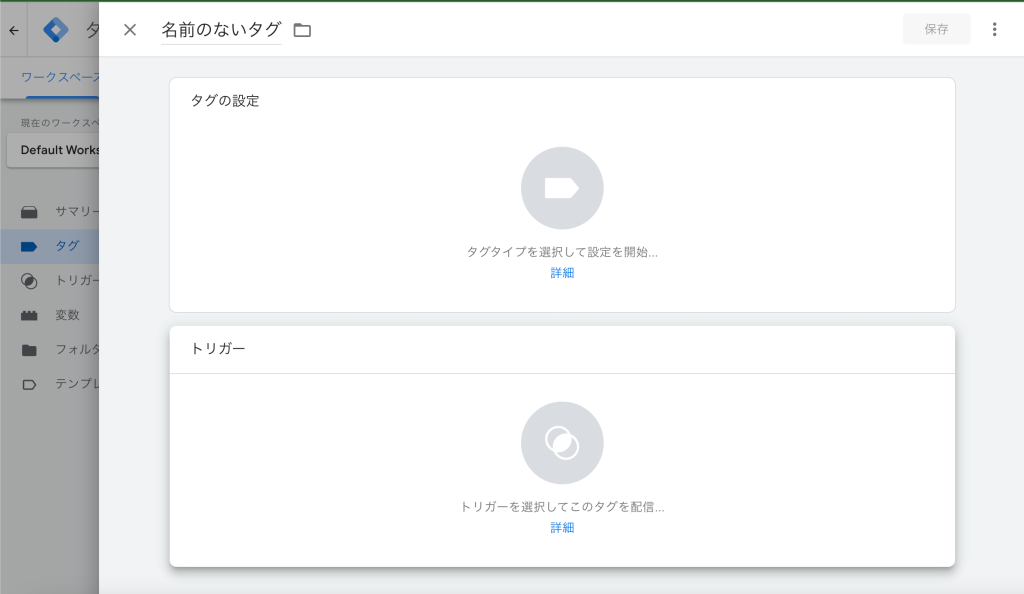The image size is (1024, 594).
Task: Click the Google Tag Manager logo
Action: pos(56,30)
